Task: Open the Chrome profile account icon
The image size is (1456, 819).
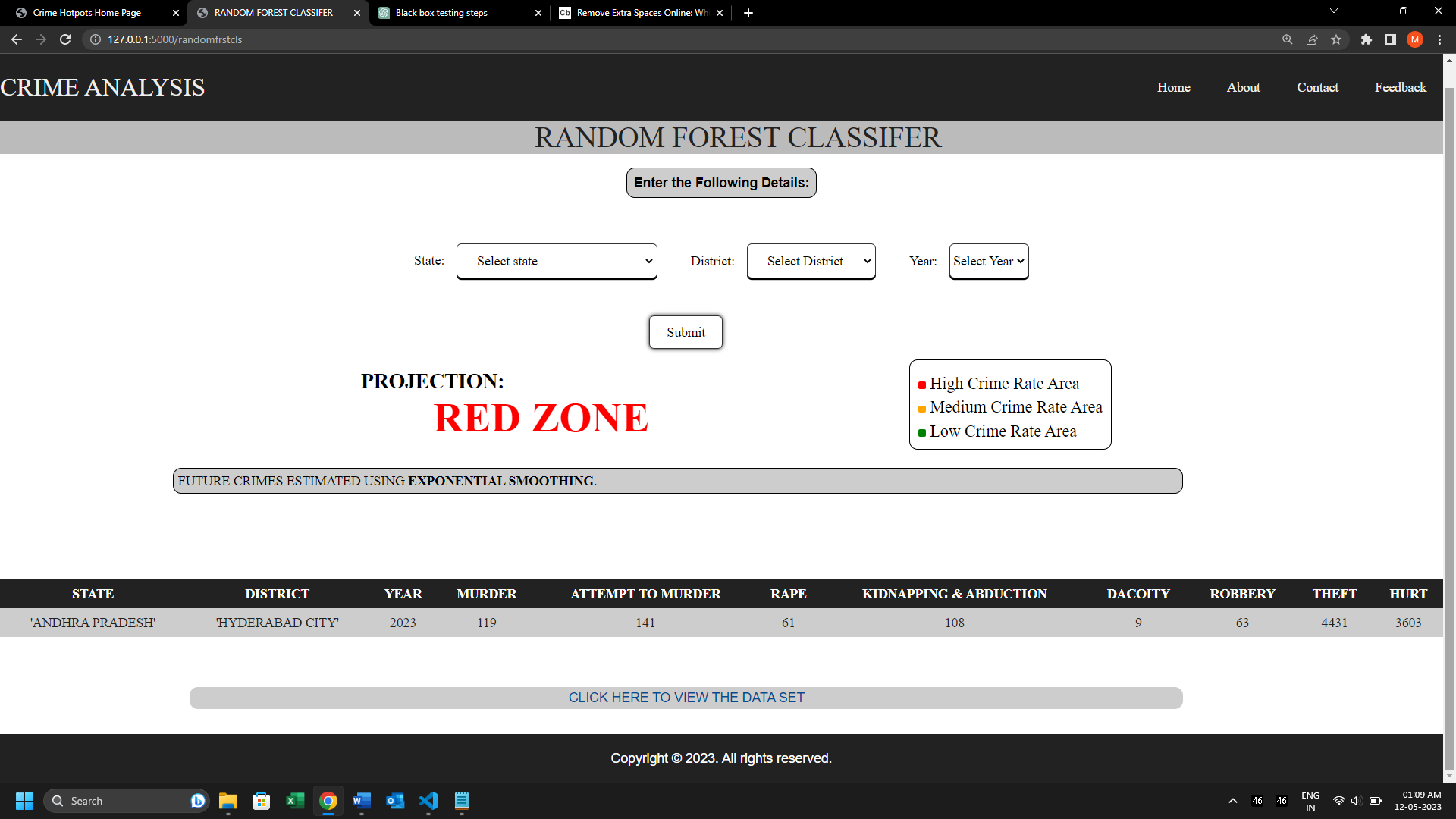Action: 1415,39
